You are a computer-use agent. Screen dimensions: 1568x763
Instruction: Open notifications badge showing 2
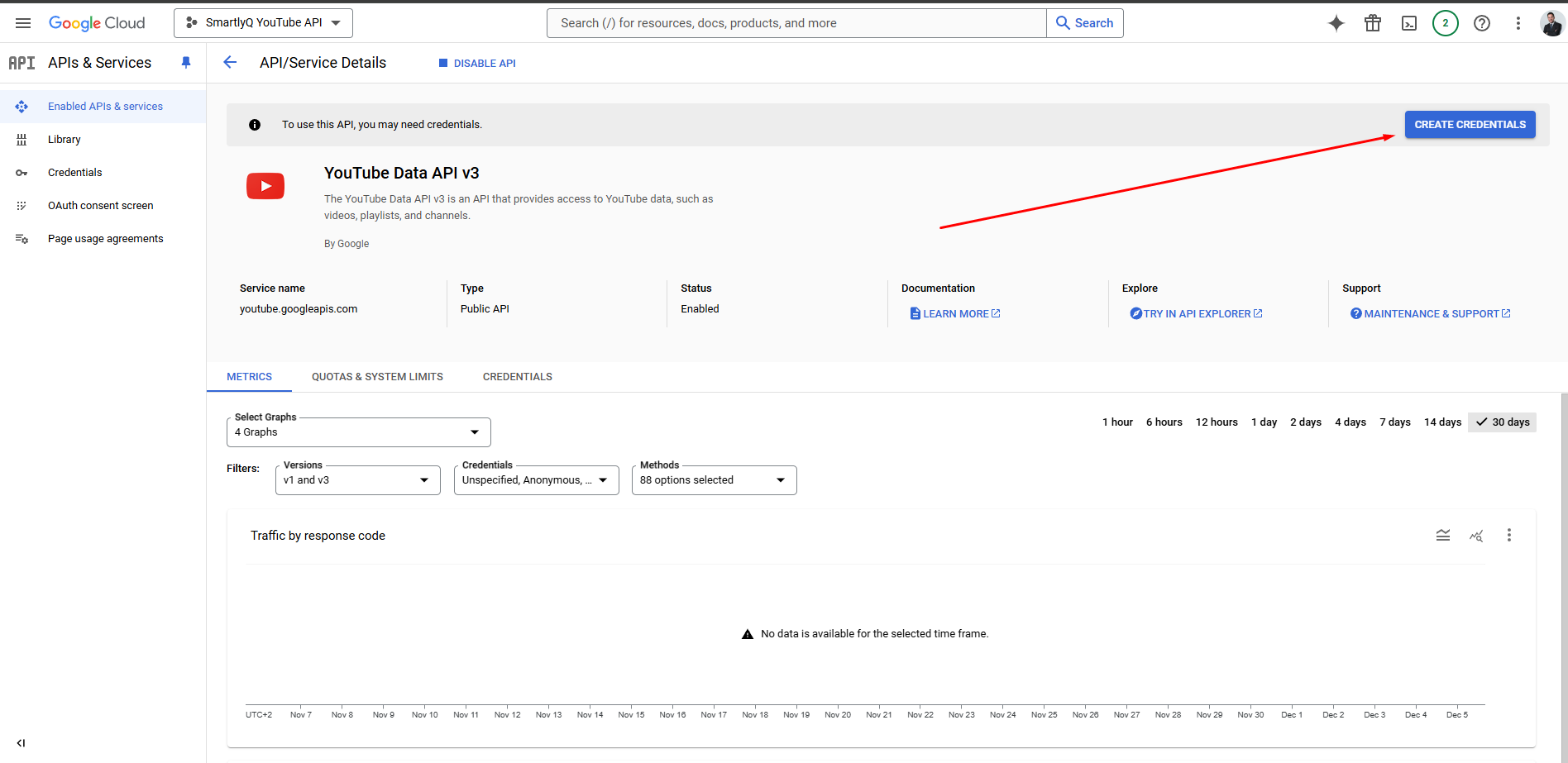tap(1446, 23)
